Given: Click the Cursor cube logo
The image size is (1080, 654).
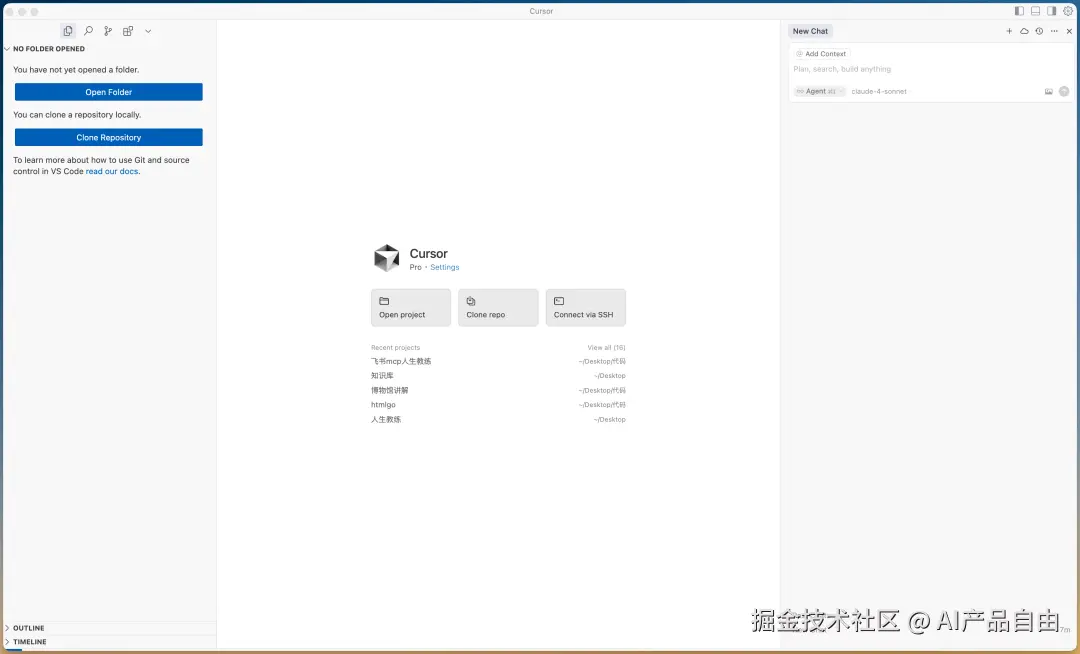Looking at the screenshot, I should pos(386,258).
